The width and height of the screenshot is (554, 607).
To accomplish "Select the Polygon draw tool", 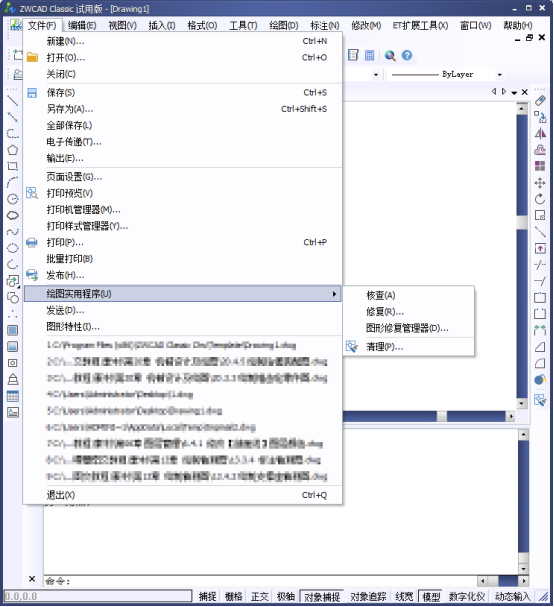I will click(x=13, y=150).
